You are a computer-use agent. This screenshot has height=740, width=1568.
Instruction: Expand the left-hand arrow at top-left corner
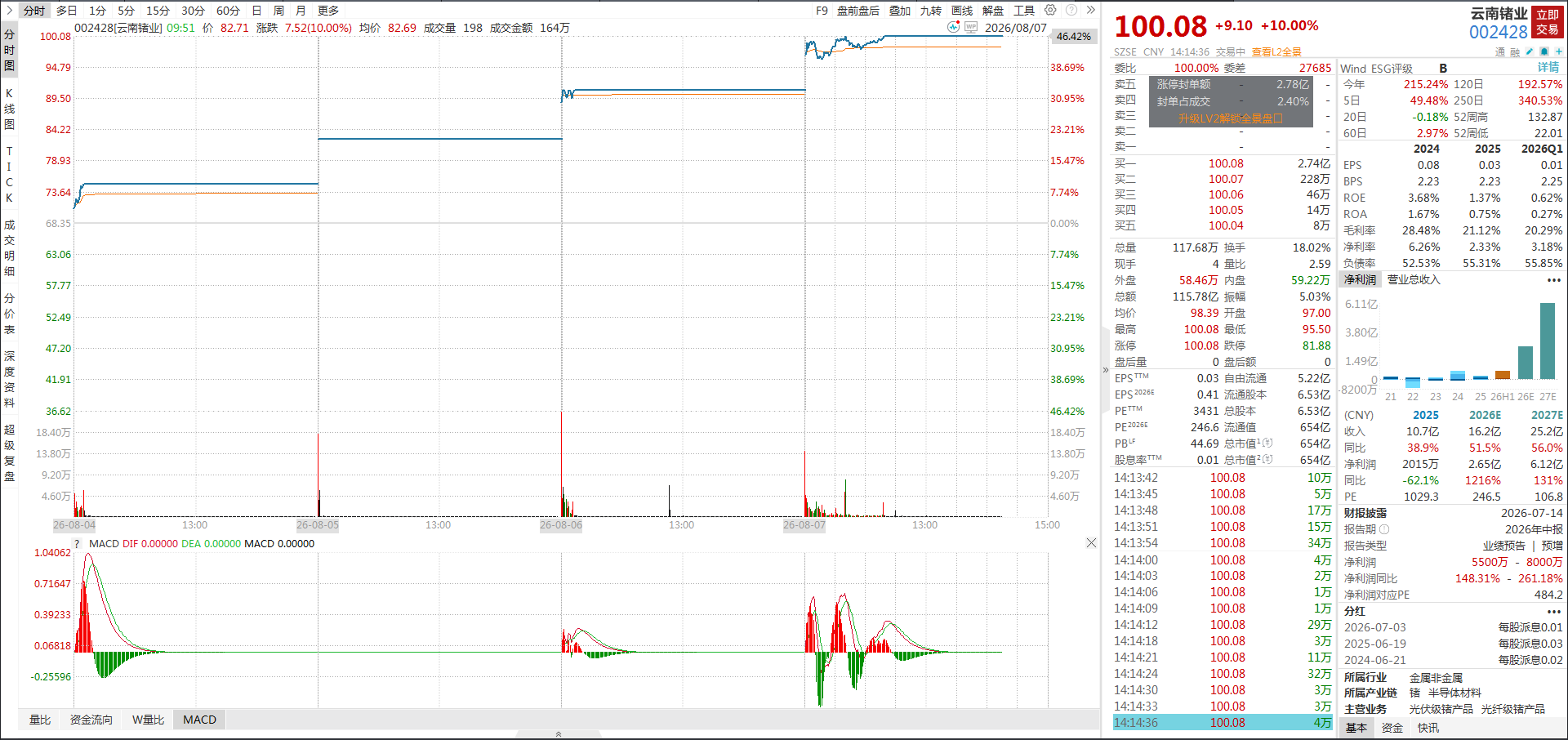[9, 11]
